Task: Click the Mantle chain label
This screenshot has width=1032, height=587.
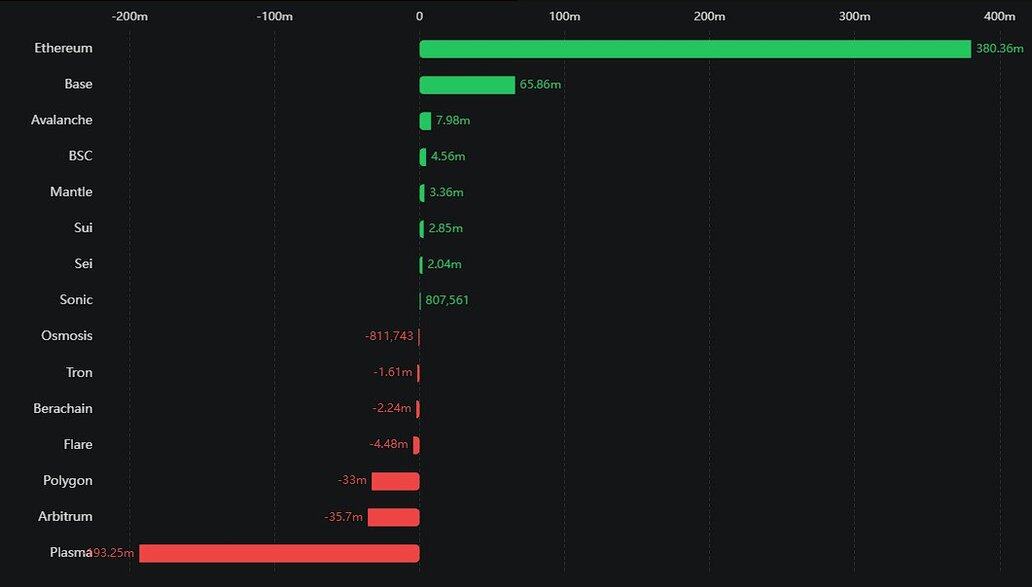Action: [x=71, y=192]
